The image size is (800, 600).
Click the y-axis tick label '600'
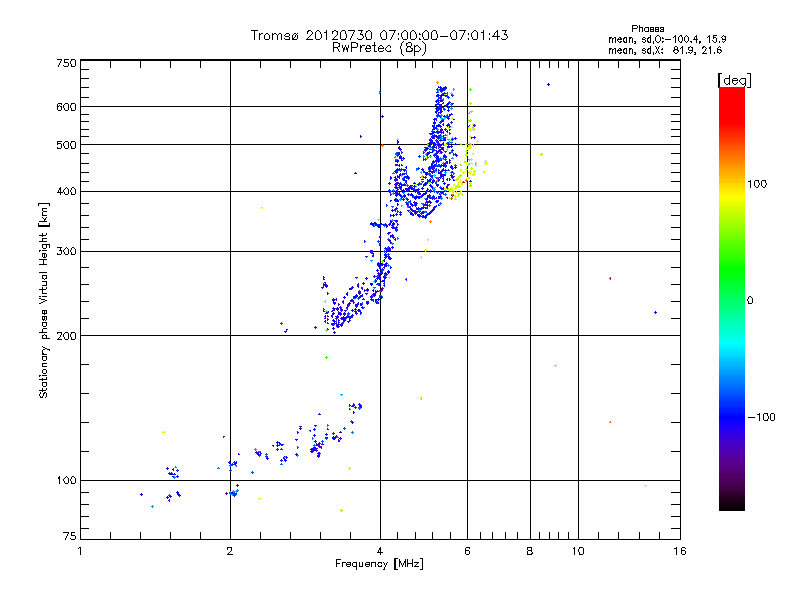coord(66,107)
